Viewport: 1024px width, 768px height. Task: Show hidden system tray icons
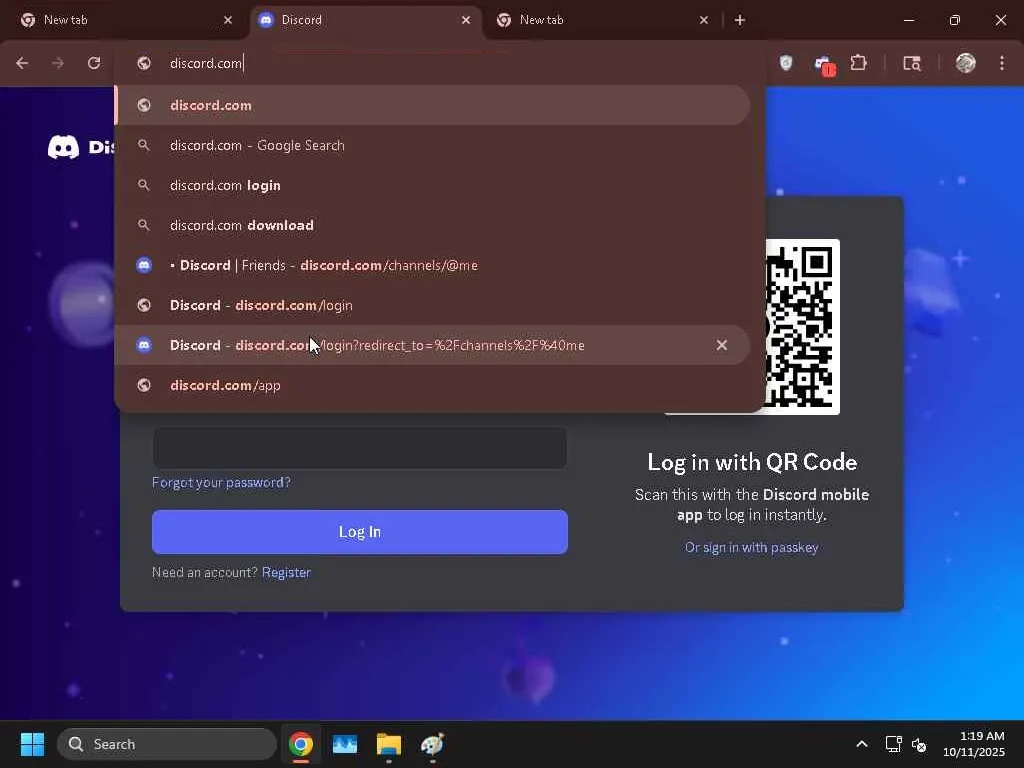point(862,744)
